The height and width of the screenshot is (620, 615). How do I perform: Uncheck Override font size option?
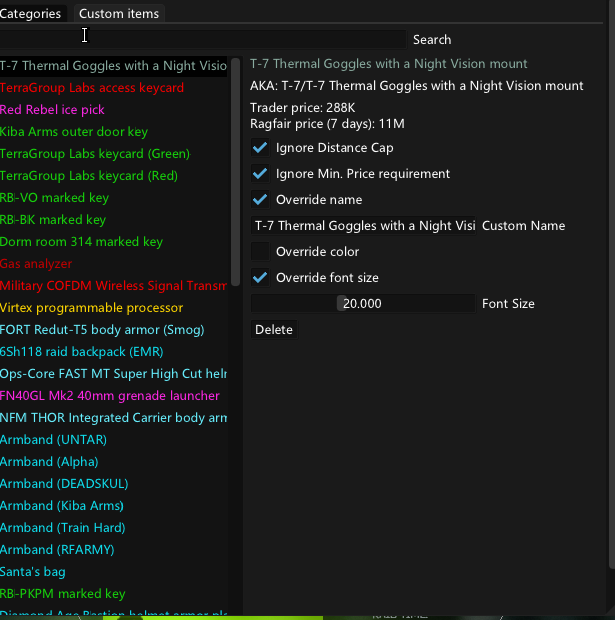[x=261, y=278]
